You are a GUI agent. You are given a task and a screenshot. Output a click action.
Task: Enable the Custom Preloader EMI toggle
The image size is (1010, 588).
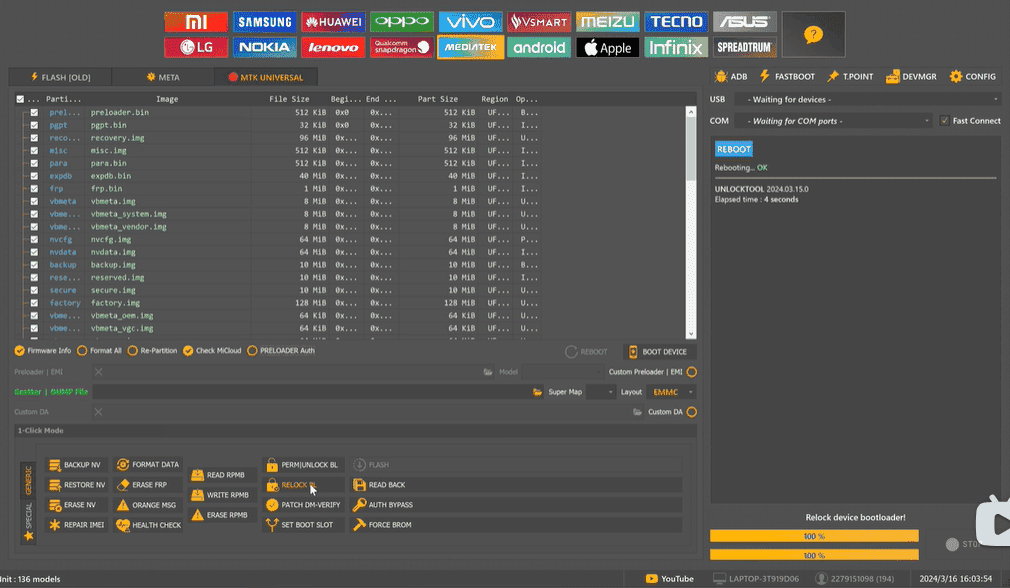691,372
